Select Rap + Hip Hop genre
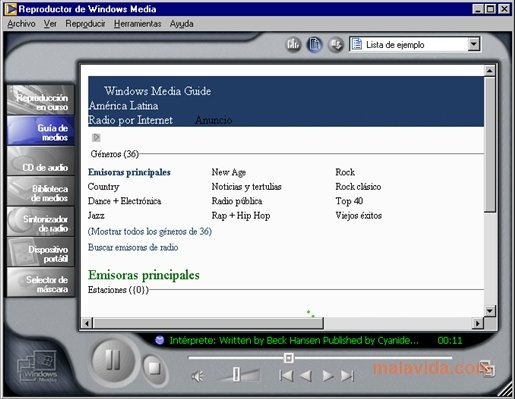 [241, 216]
